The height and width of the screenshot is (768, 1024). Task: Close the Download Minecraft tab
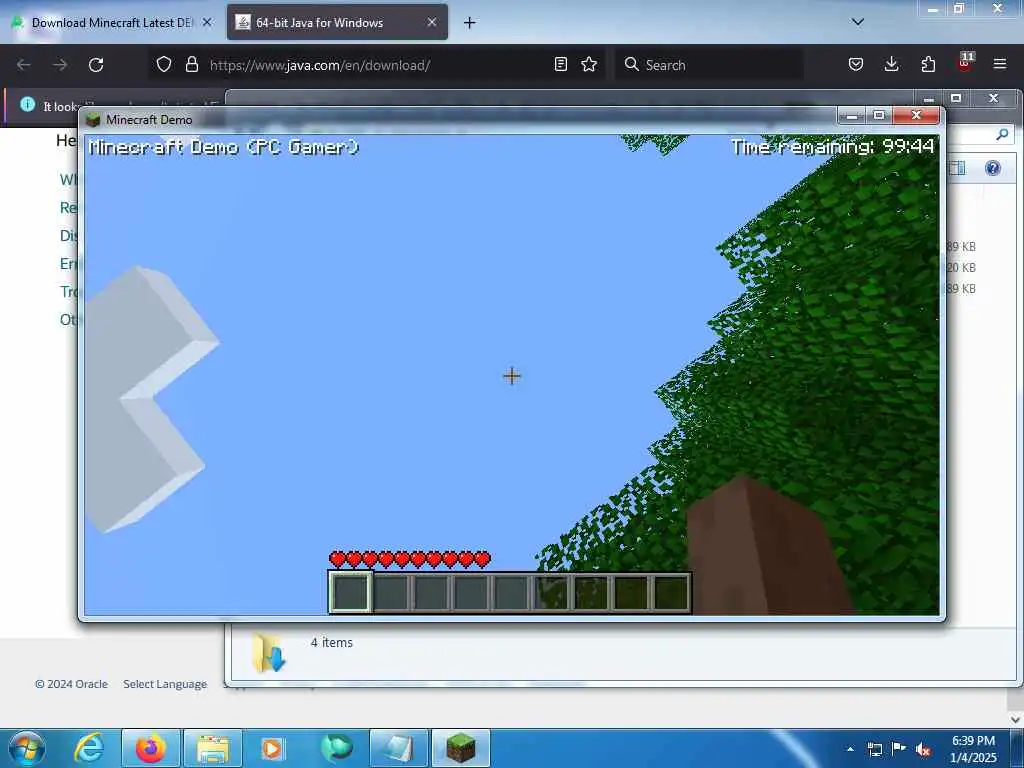[207, 22]
